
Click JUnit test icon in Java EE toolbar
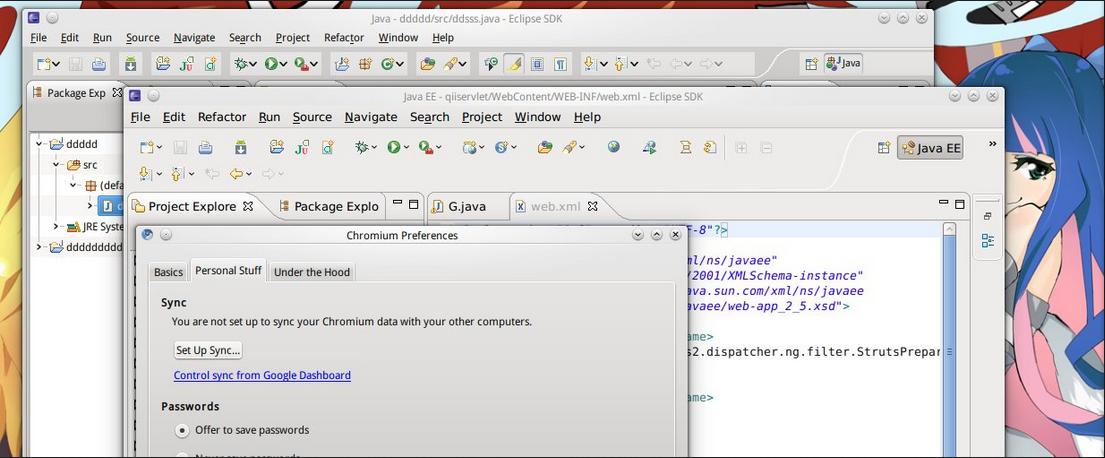point(302,147)
